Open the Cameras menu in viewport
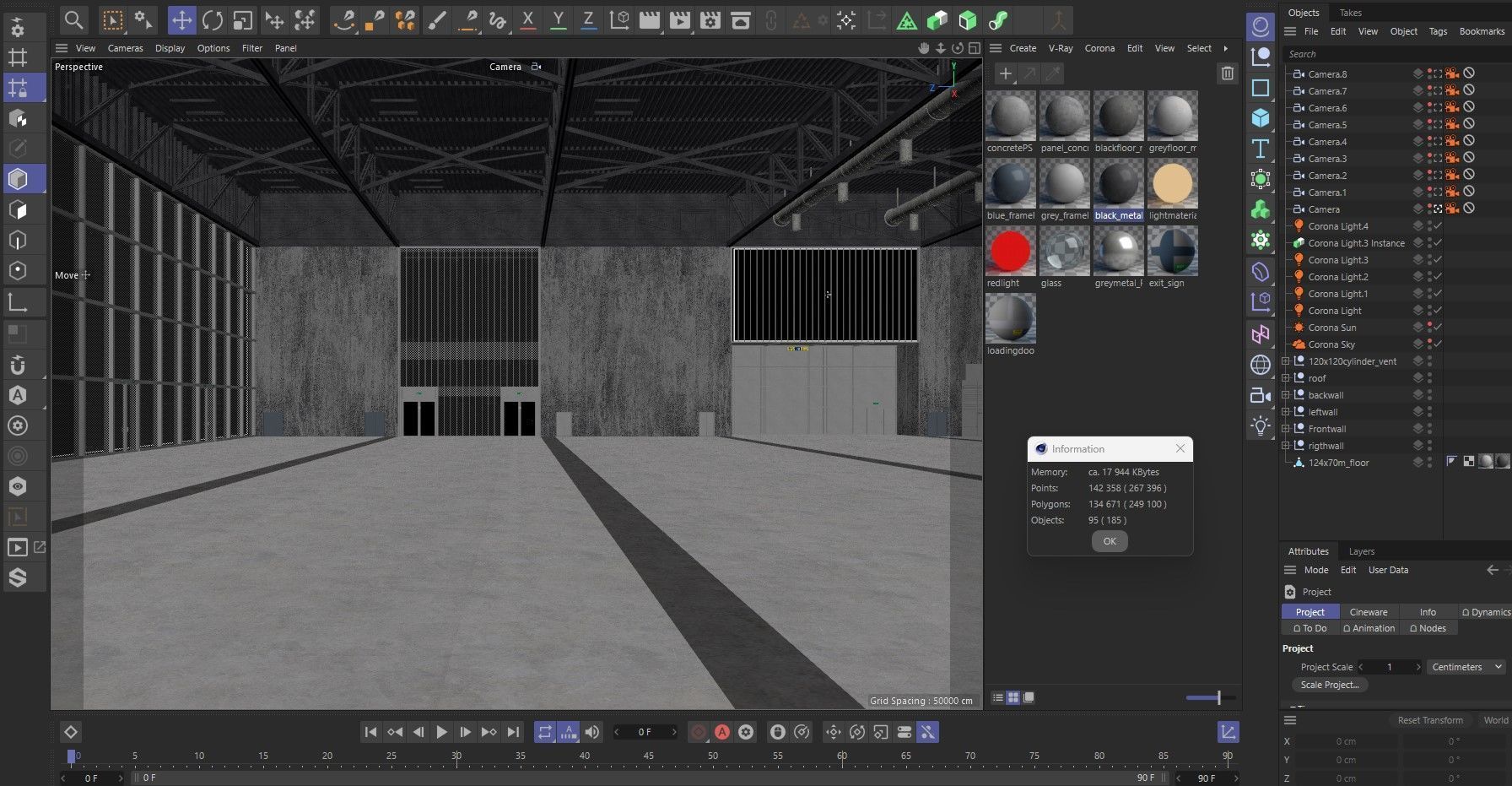The image size is (1512, 786). (x=125, y=48)
